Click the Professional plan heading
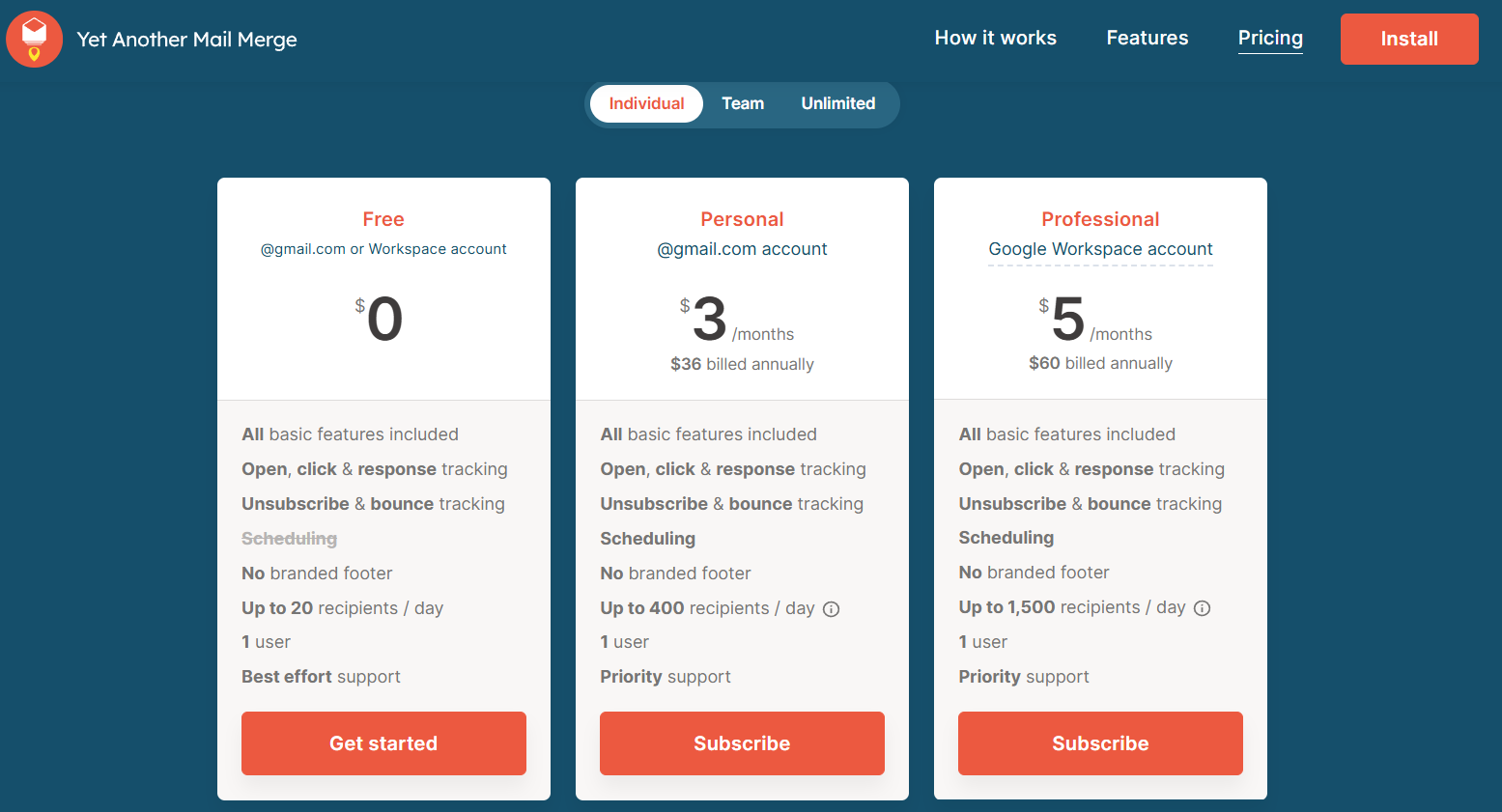 [1100, 219]
